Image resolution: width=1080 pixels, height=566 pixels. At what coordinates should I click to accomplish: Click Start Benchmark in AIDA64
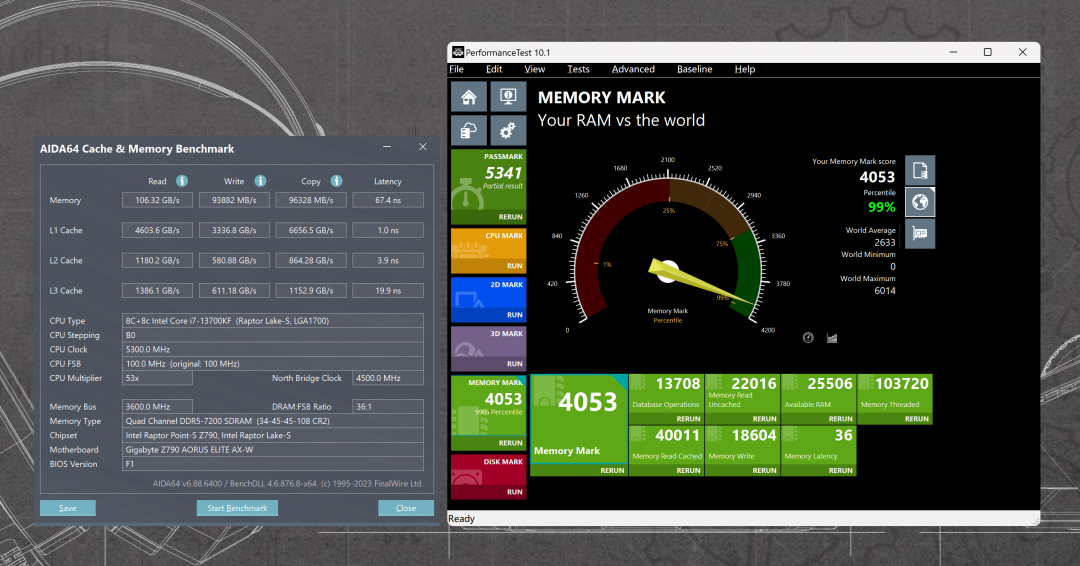point(237,508)
